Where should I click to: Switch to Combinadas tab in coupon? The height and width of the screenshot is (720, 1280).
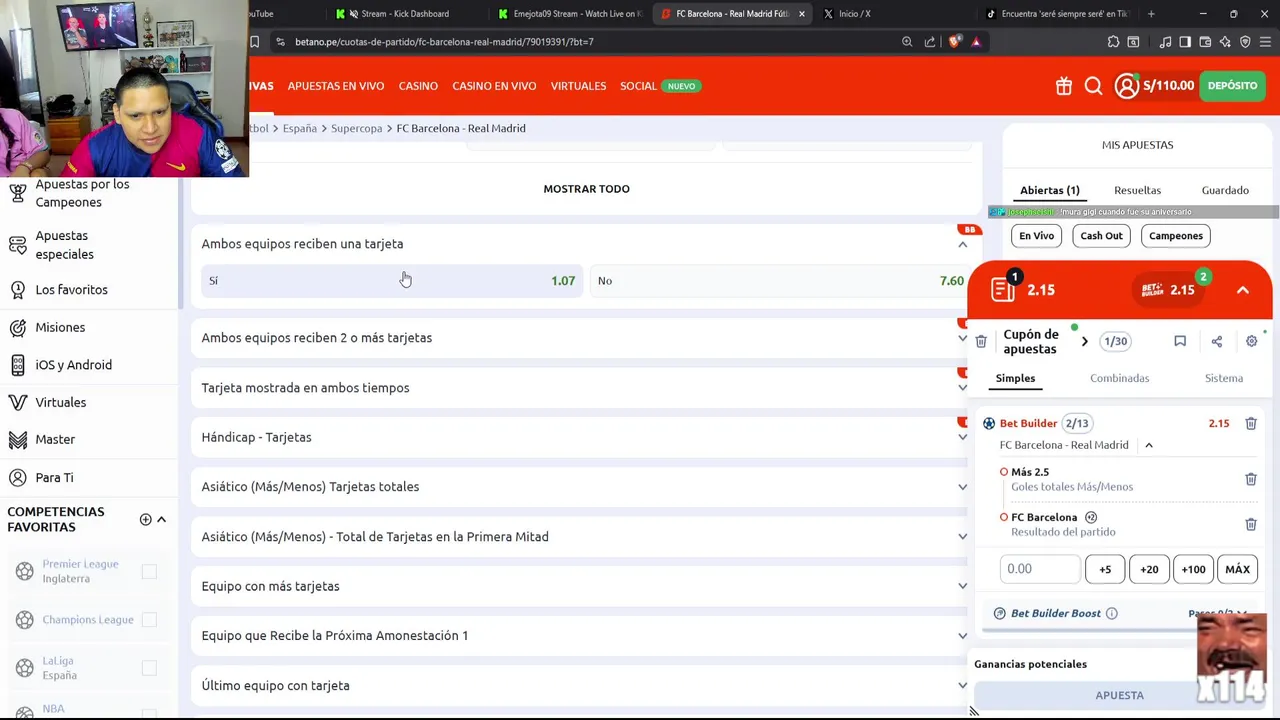point(1119,378)
